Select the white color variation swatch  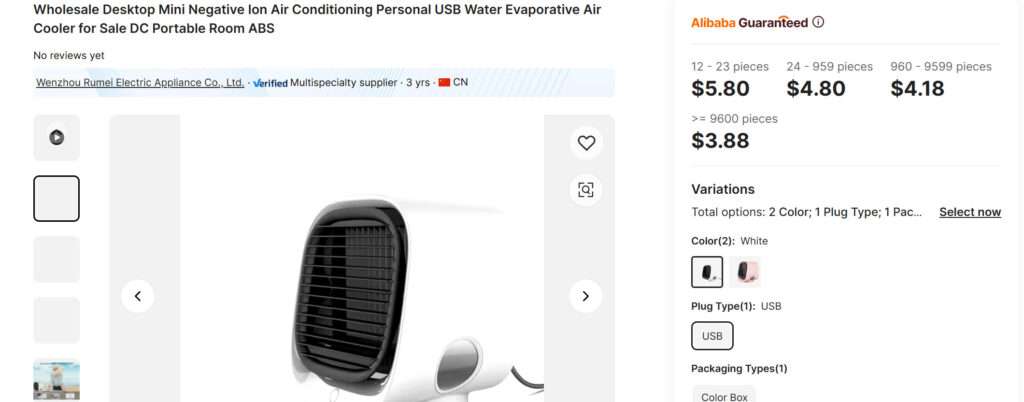pyautogui.click(x=707, y=272)
